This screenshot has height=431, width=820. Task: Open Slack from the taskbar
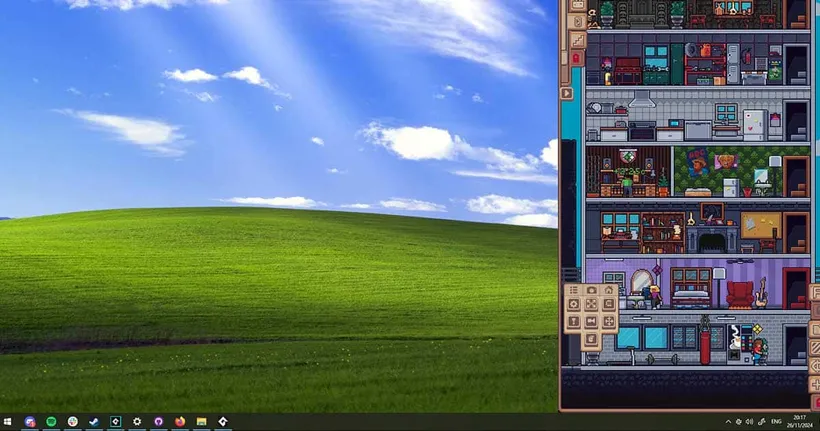[73, 422]
